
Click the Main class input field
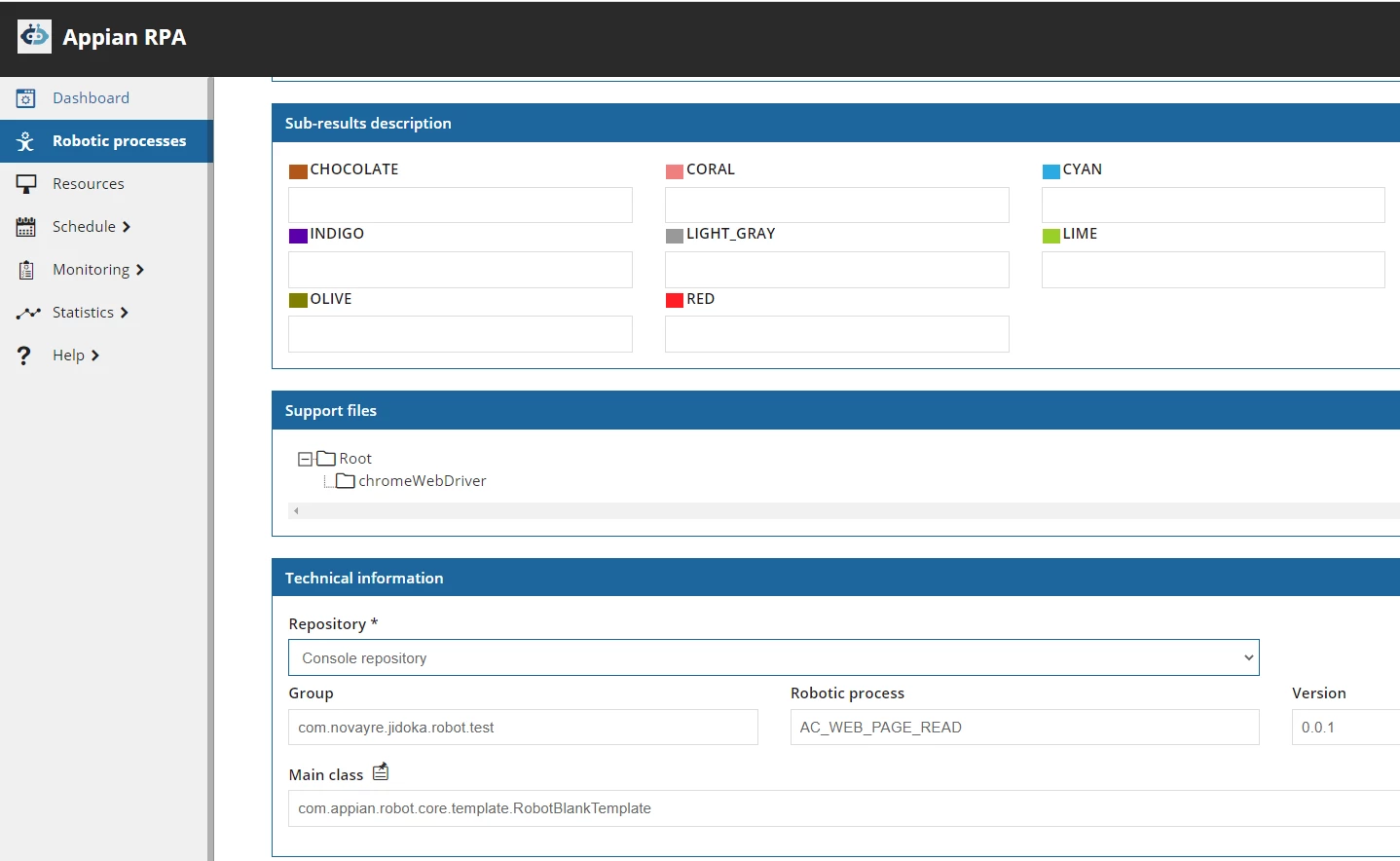click(x=844, y=808)
